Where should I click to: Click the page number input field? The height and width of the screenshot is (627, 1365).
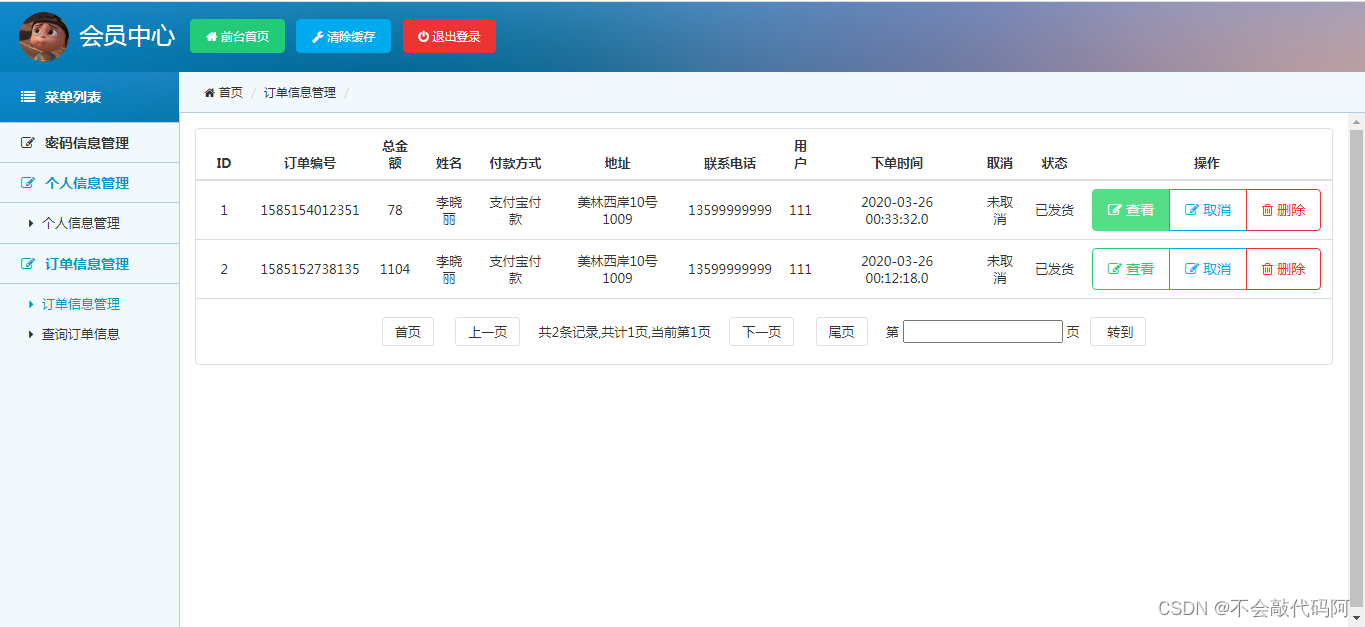pyautogui.click(x=982, y=331)
